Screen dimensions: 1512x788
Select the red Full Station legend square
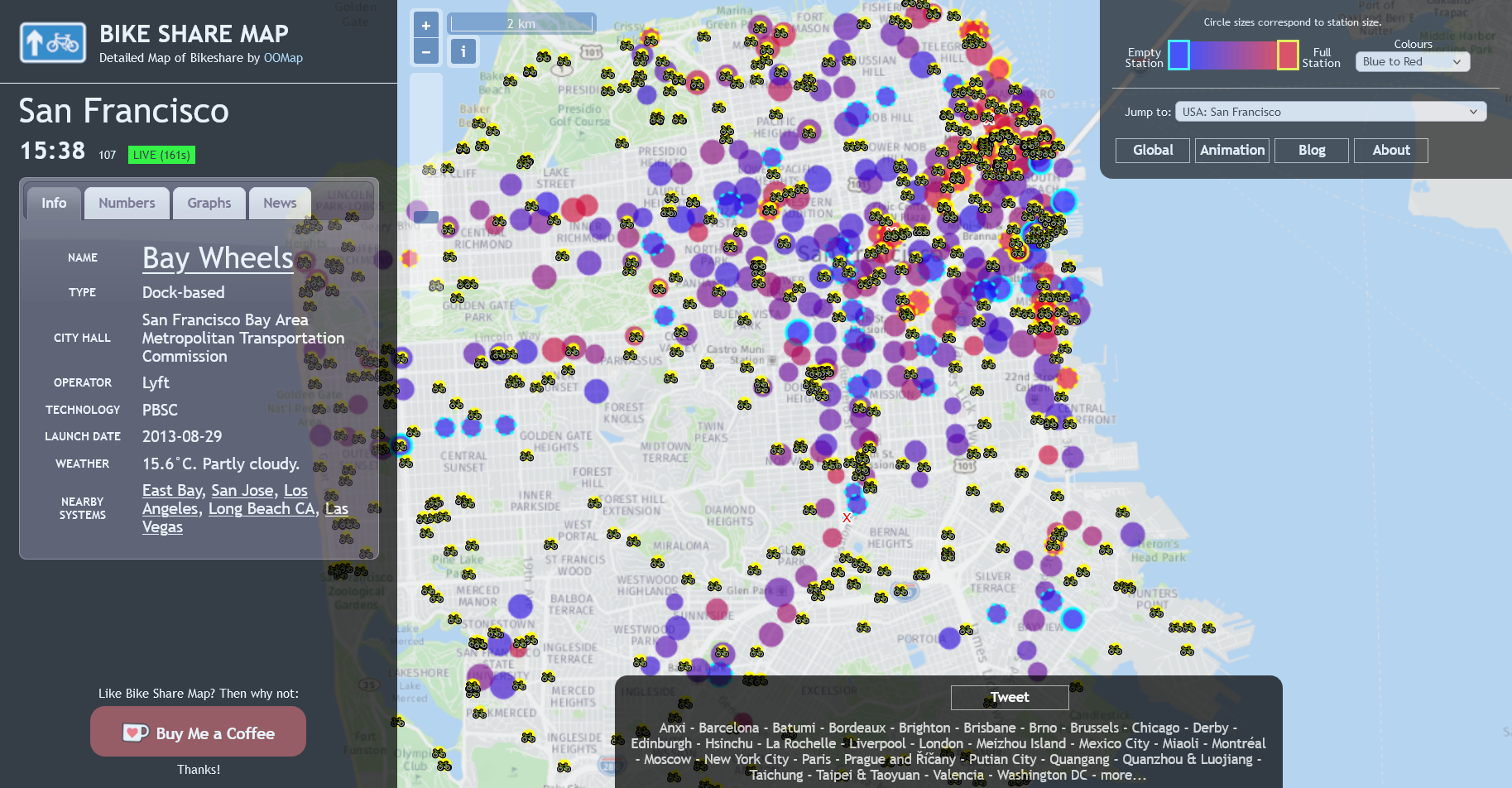click(x=1288, y=55)
